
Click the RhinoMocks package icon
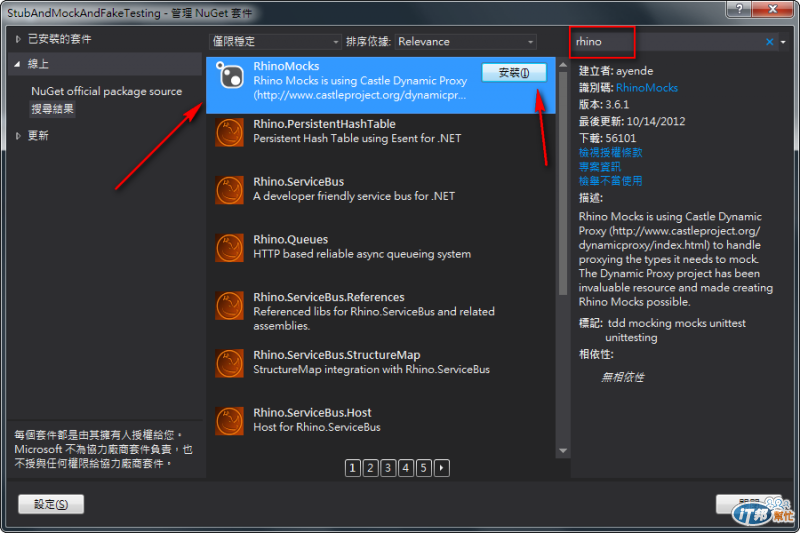(x=229, y=75)
